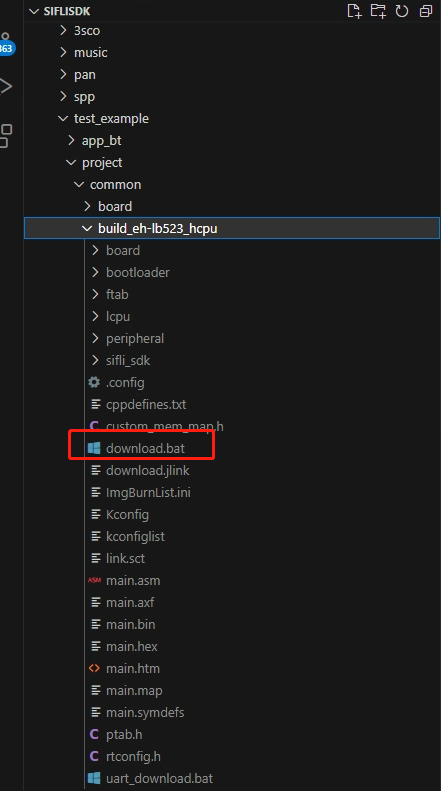Viewport: 441px width, 791px height.
Task: Collapse the build_eh-lb523_hcpu folder
Action: (157, 229)
